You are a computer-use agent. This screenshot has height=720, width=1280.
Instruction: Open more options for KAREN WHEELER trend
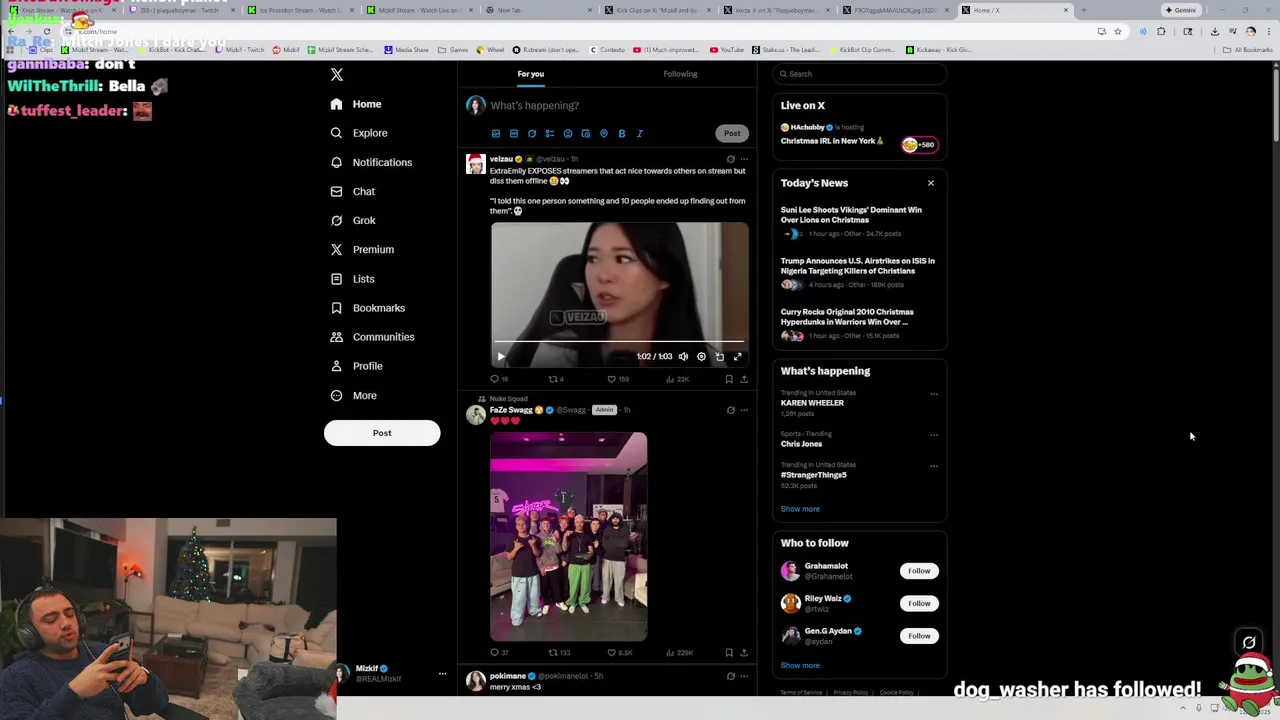pyautogui.click(x=934, y=394)
